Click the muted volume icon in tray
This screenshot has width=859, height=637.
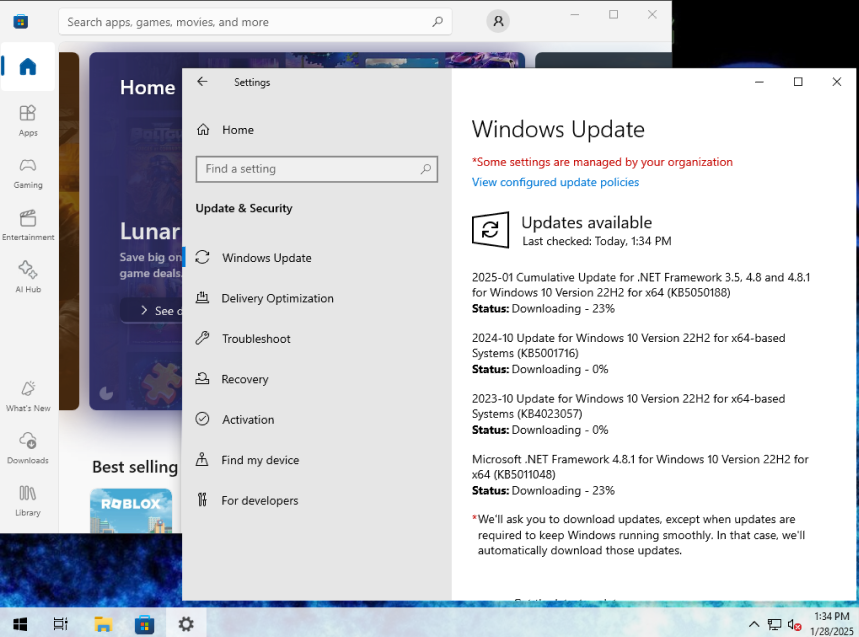coord(794,624)
